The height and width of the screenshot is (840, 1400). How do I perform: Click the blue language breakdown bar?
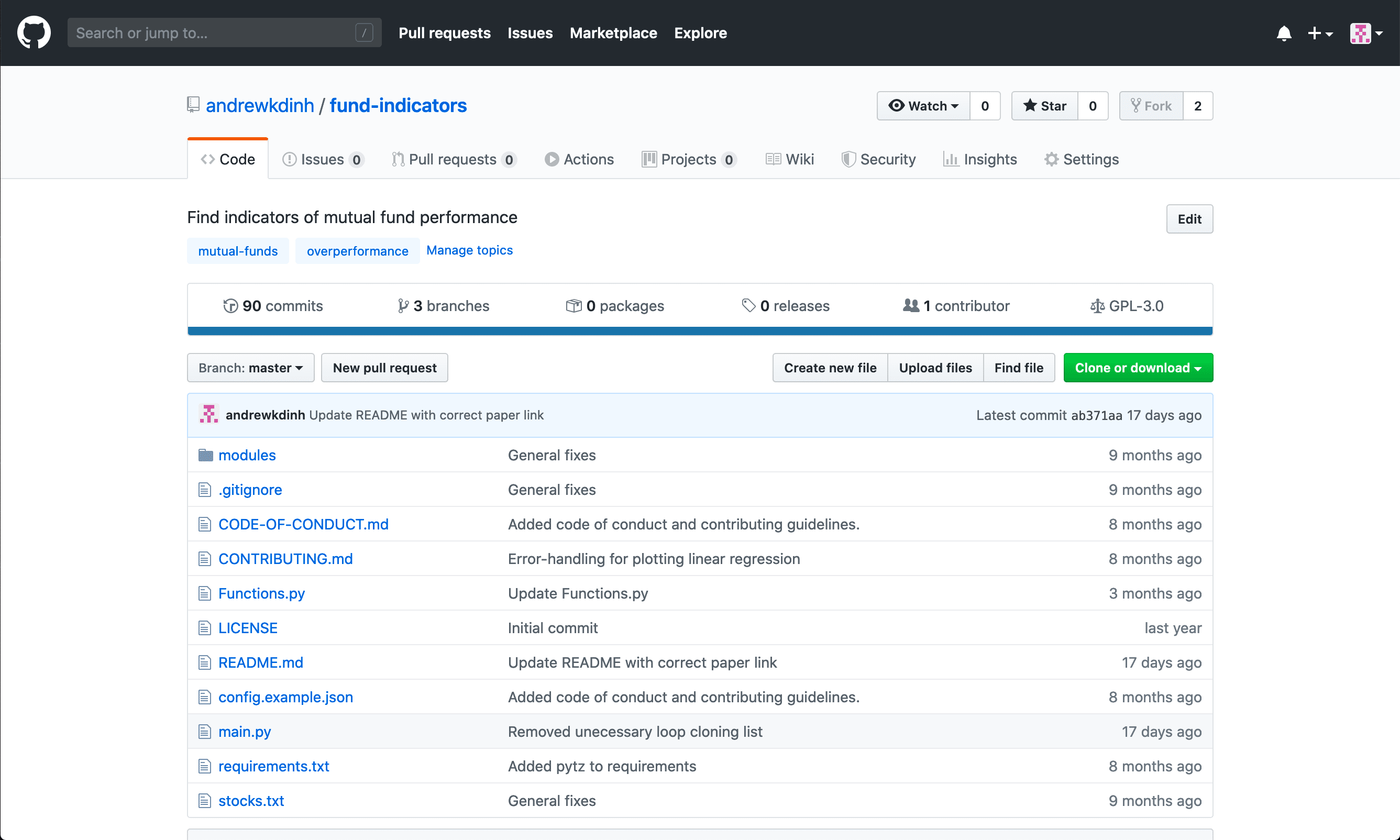[700, 331]
